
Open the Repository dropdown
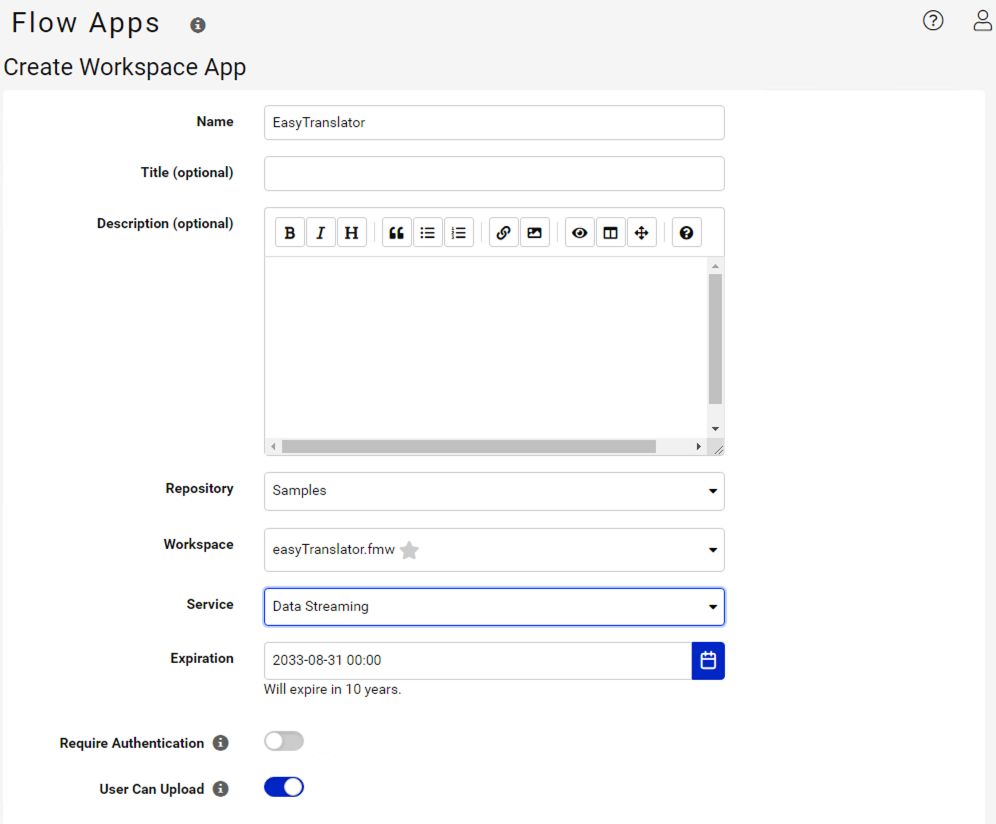pos(711,491)
